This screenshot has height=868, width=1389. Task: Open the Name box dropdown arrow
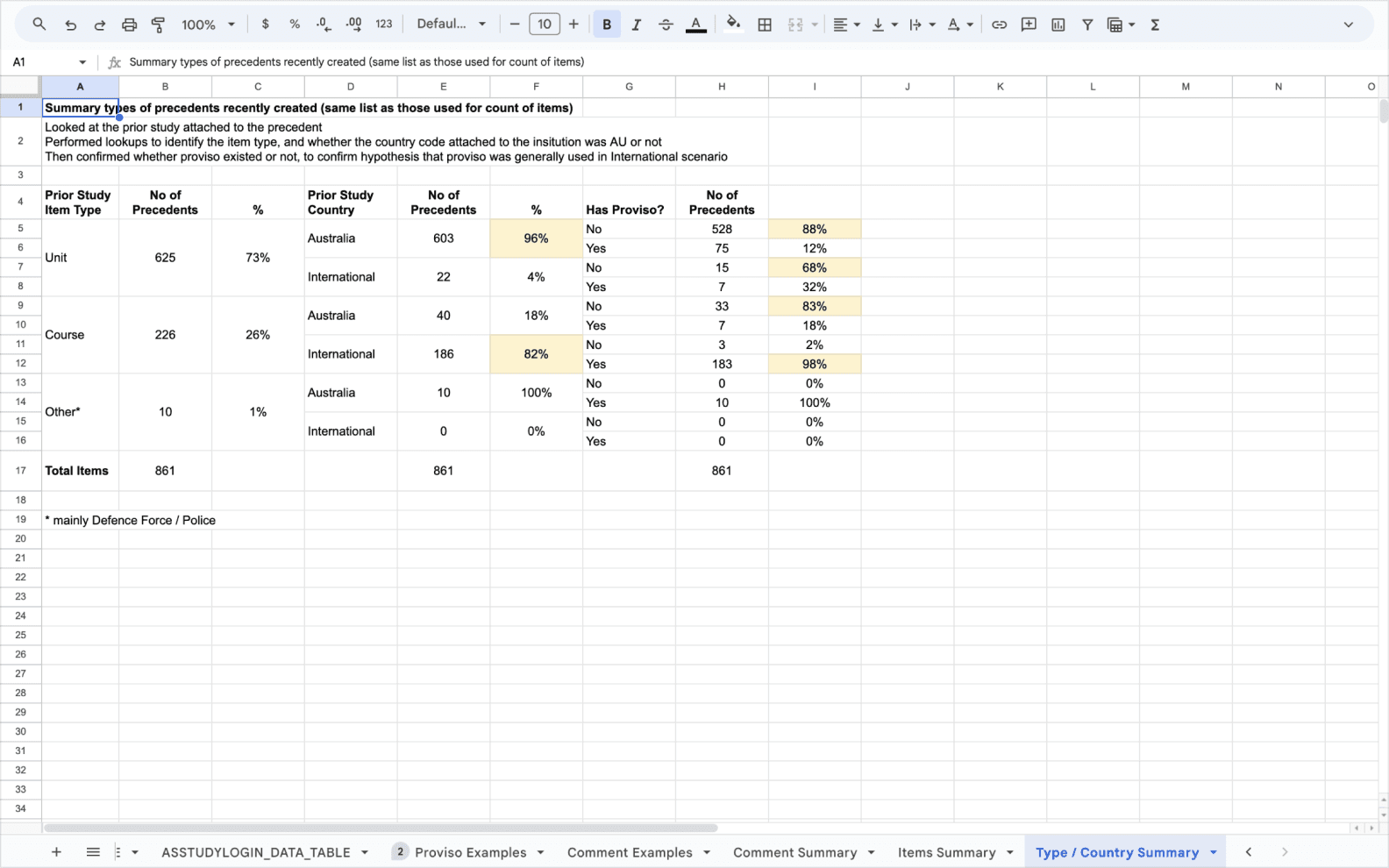point(82,62)
